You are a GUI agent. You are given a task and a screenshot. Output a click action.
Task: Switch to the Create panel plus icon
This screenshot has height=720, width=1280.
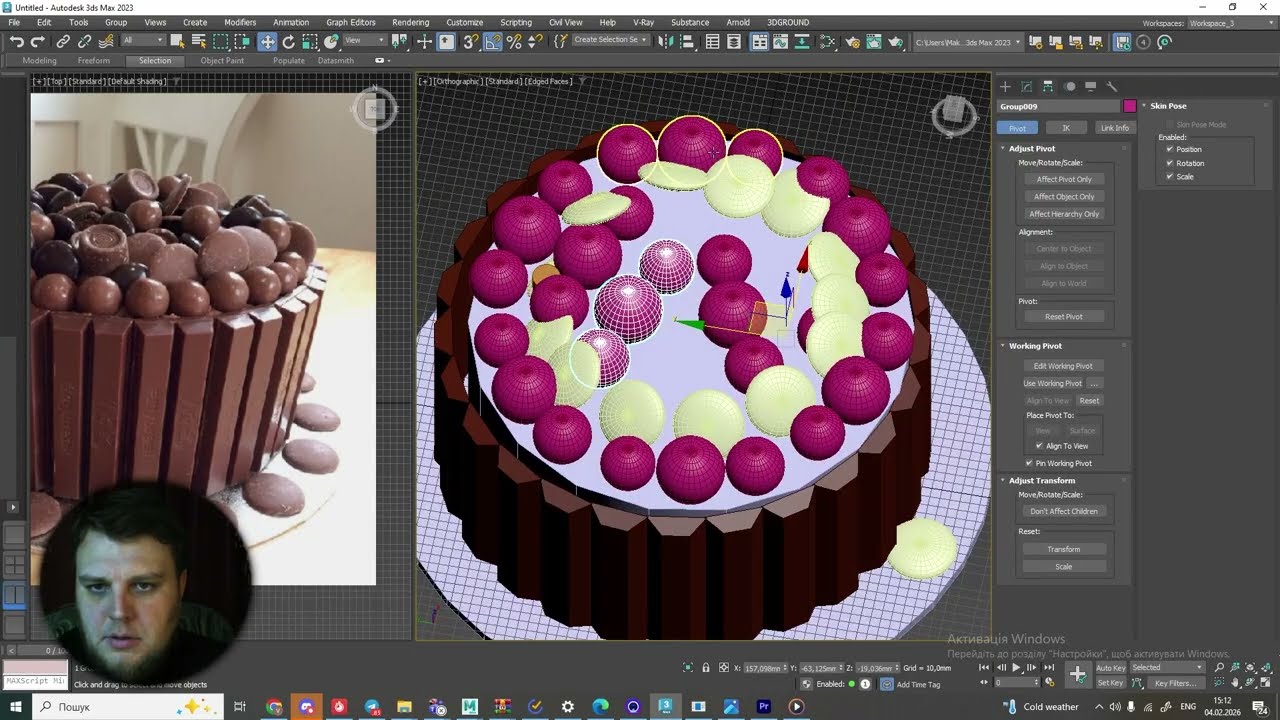pyautogui.click(x=1005, y=86)
